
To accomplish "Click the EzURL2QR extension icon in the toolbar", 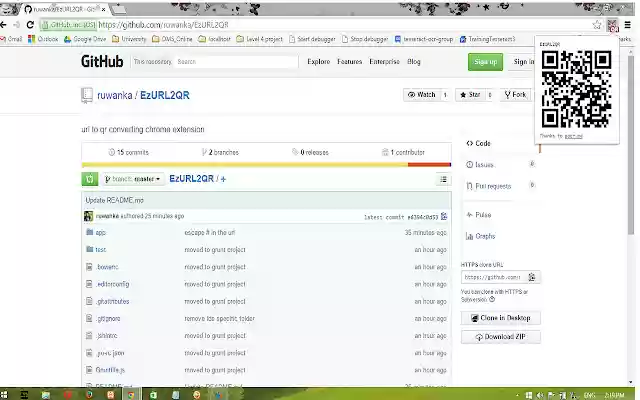I will coord(613,26).
